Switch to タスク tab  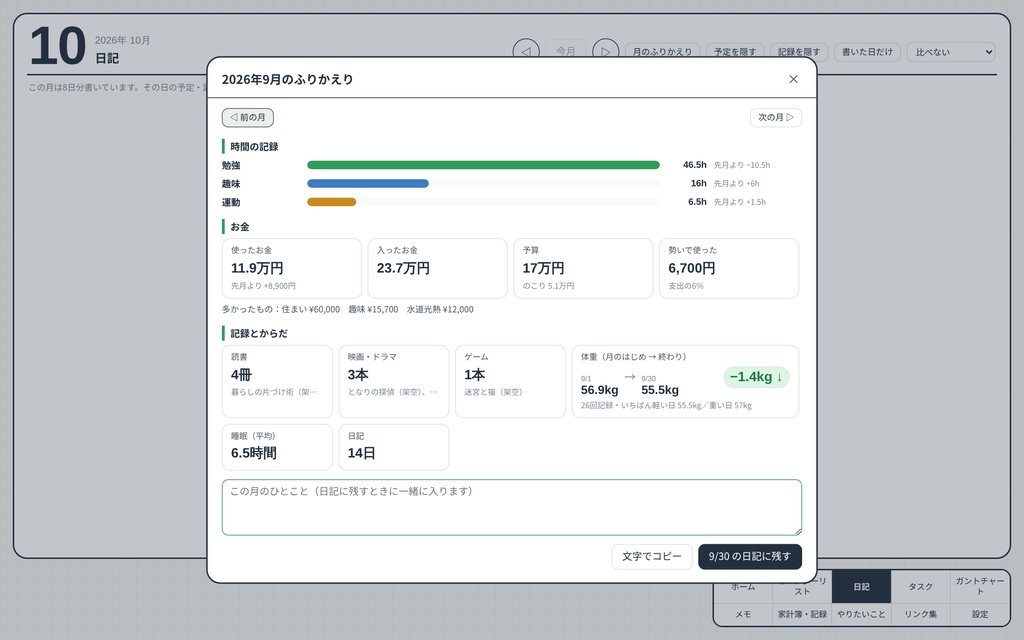pyautogui.click(x=920, y=586)
